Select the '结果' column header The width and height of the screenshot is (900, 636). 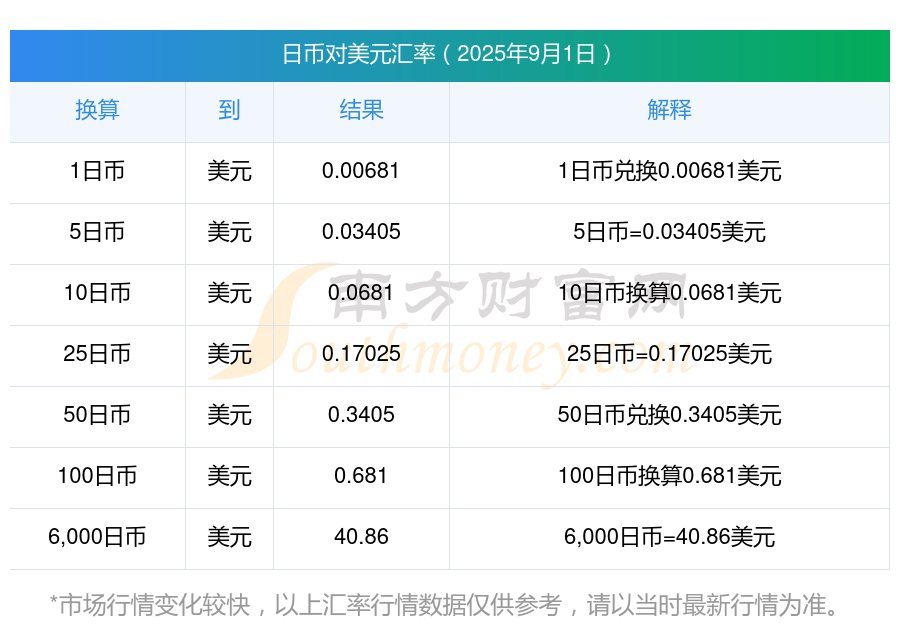pyautogui.click(x=361, y=110)
